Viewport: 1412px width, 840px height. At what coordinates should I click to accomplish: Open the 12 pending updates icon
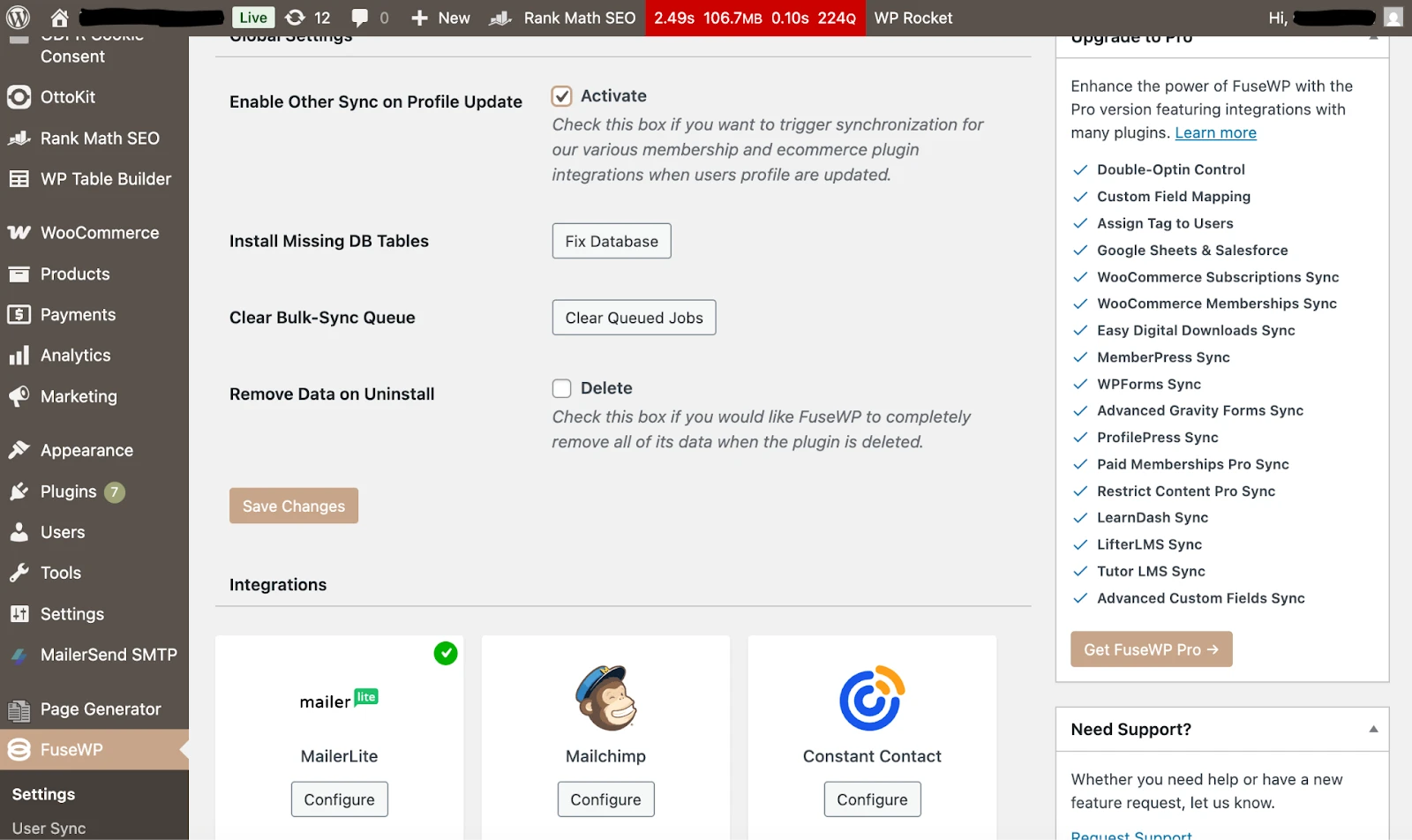pos(308,18)
